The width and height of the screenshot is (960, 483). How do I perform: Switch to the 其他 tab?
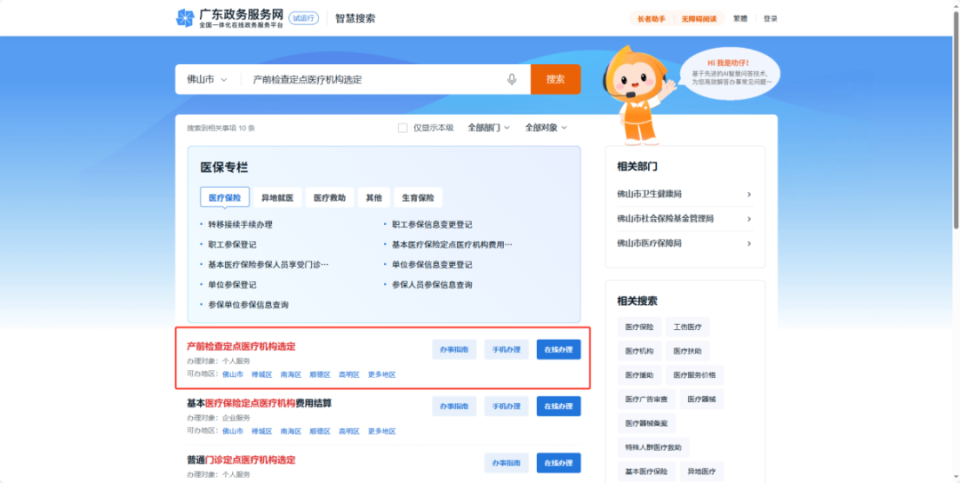coord(373,198)
